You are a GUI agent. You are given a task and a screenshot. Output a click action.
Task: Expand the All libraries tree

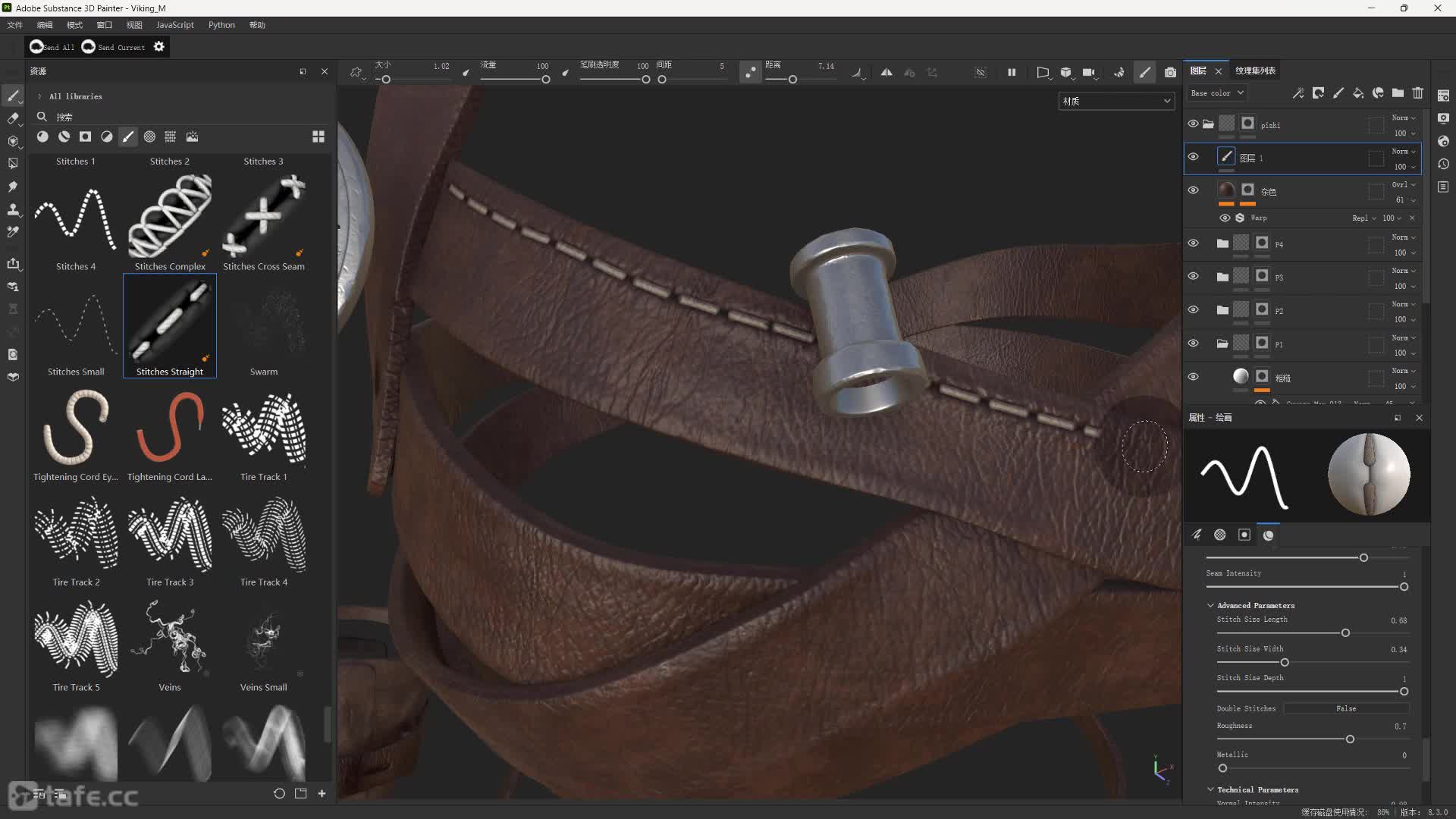pyautogui.click(x=39, y=96)
